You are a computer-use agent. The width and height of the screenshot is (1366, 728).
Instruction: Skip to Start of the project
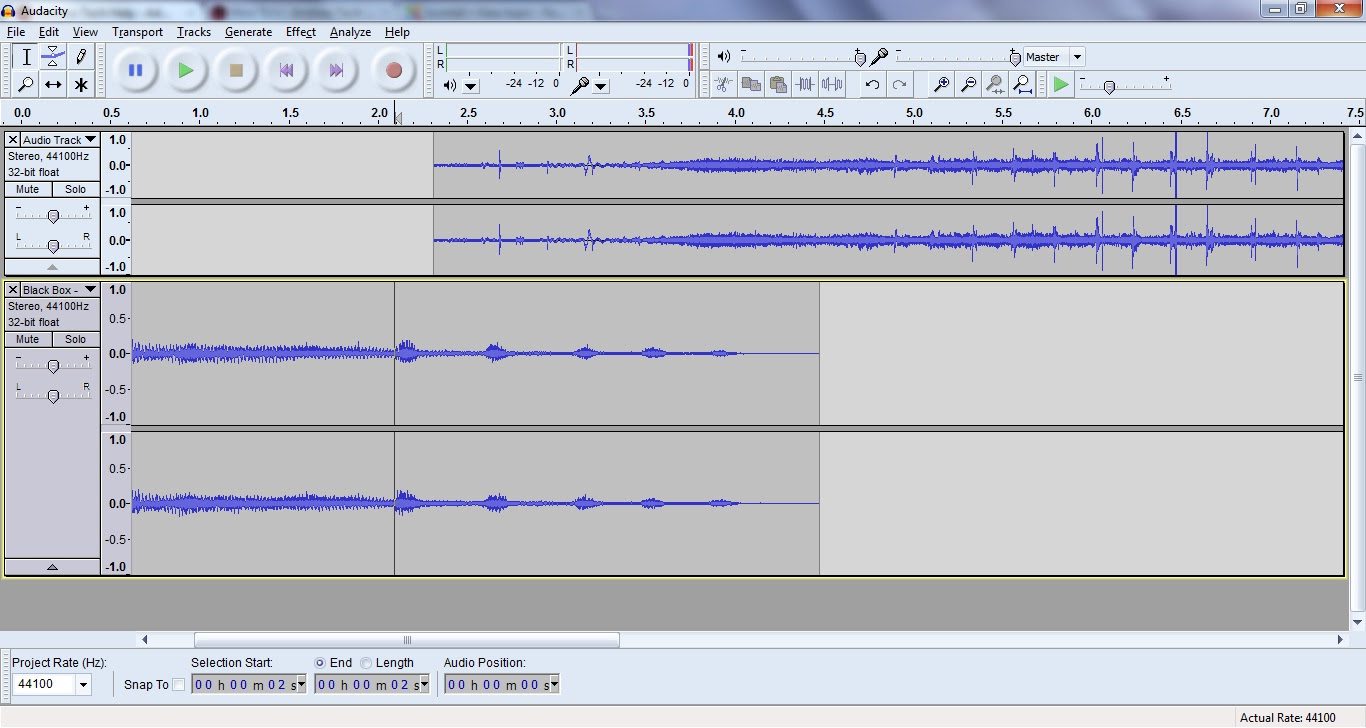point(286,70)
